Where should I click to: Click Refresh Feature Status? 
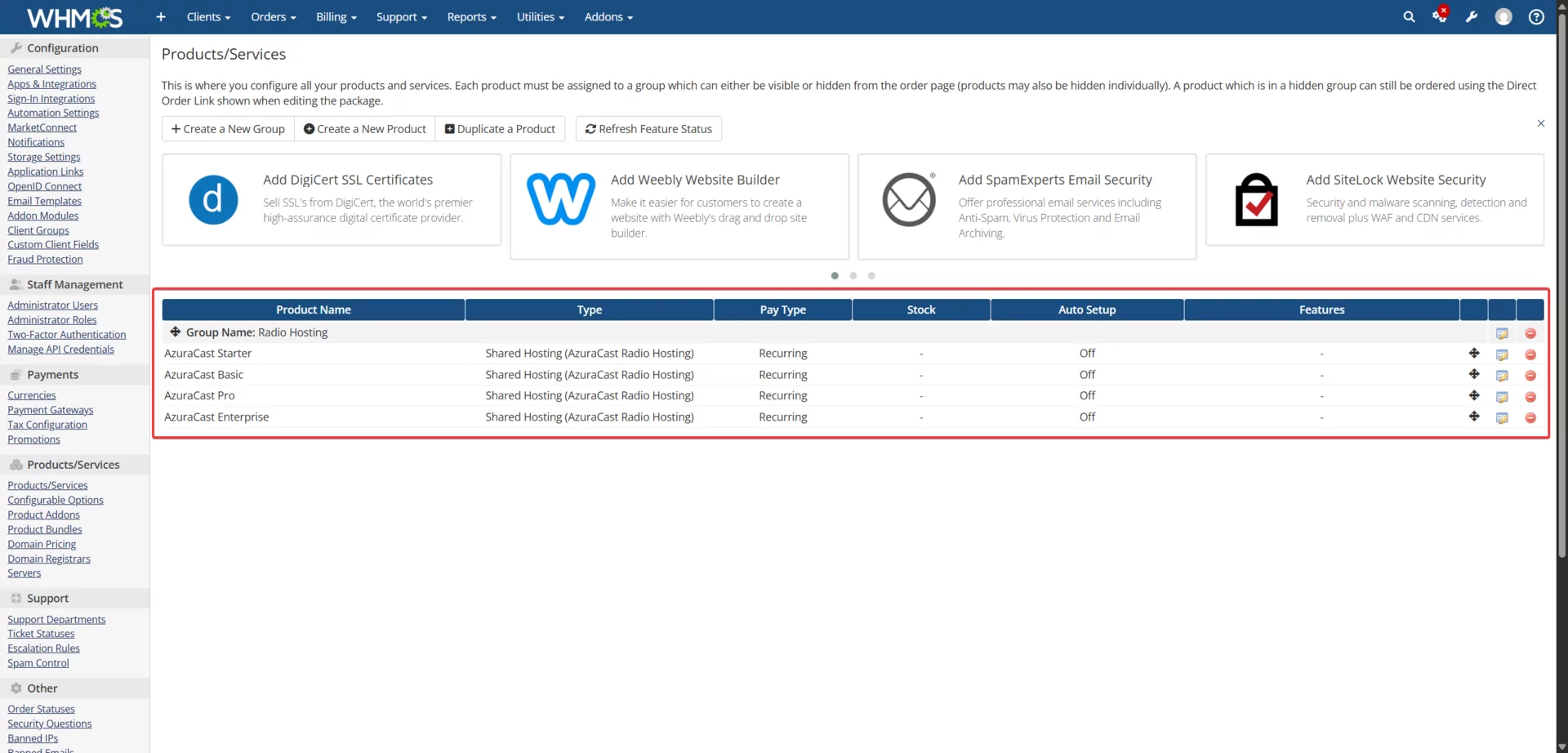pos(648,128)
